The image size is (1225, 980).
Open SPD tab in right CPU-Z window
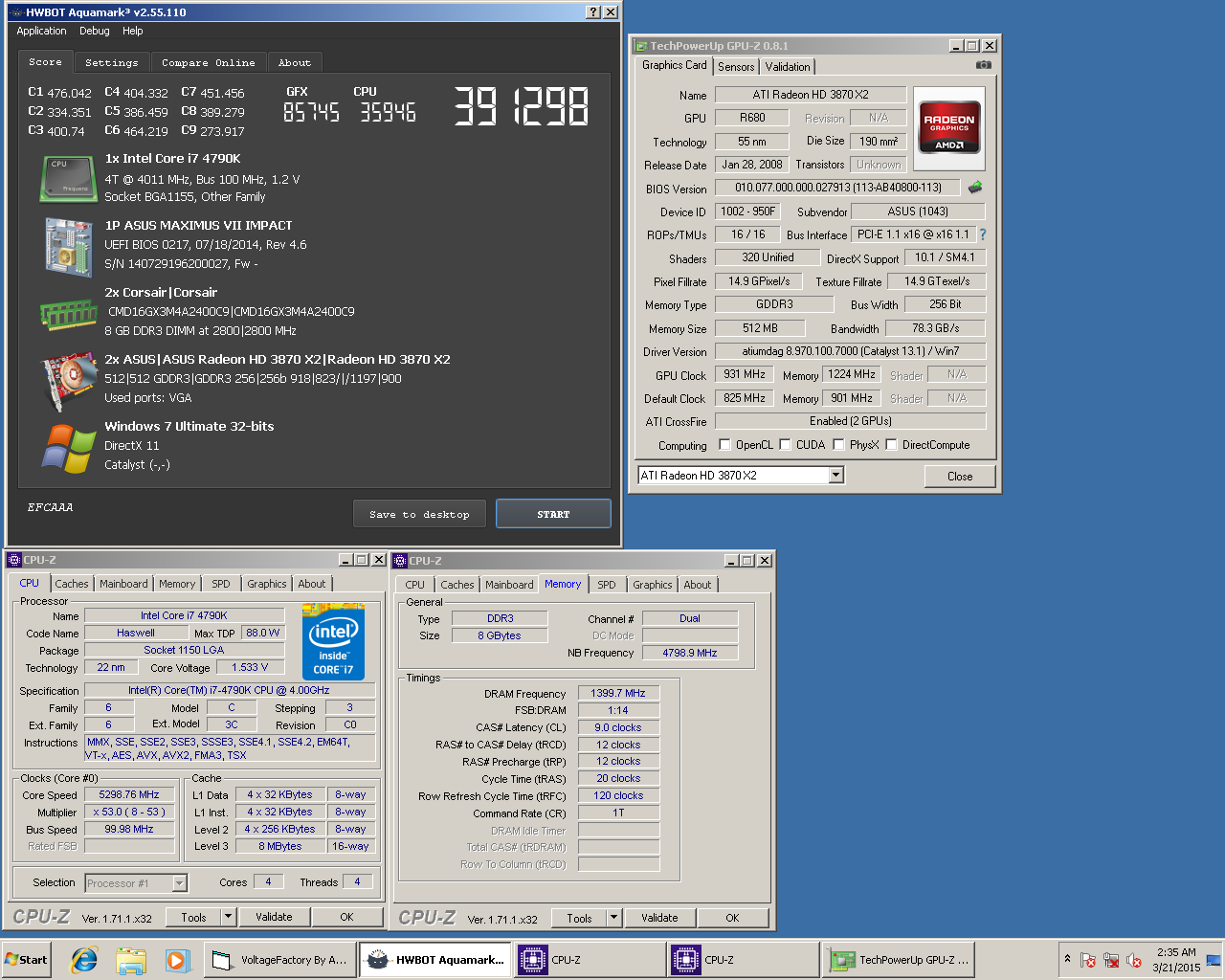(x=607, y=585)
